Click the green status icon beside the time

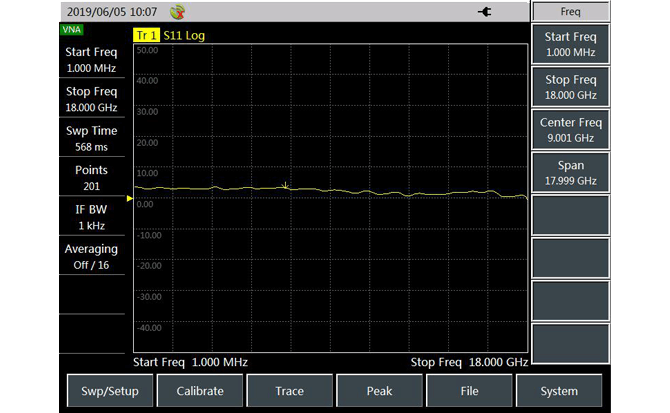pyautogui.click(x=178, y=12)
